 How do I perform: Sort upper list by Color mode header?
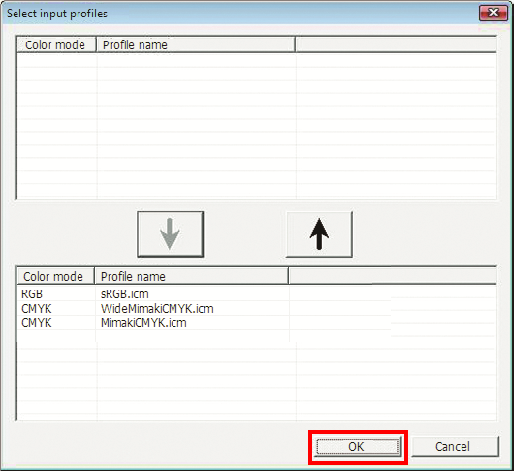[x=56, y=45]
